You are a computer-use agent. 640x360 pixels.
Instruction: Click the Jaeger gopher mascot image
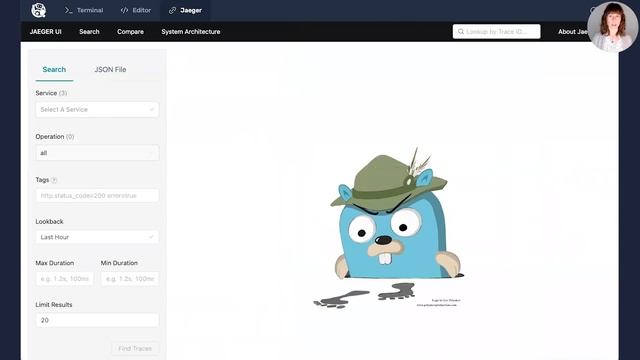coord(389,227)
